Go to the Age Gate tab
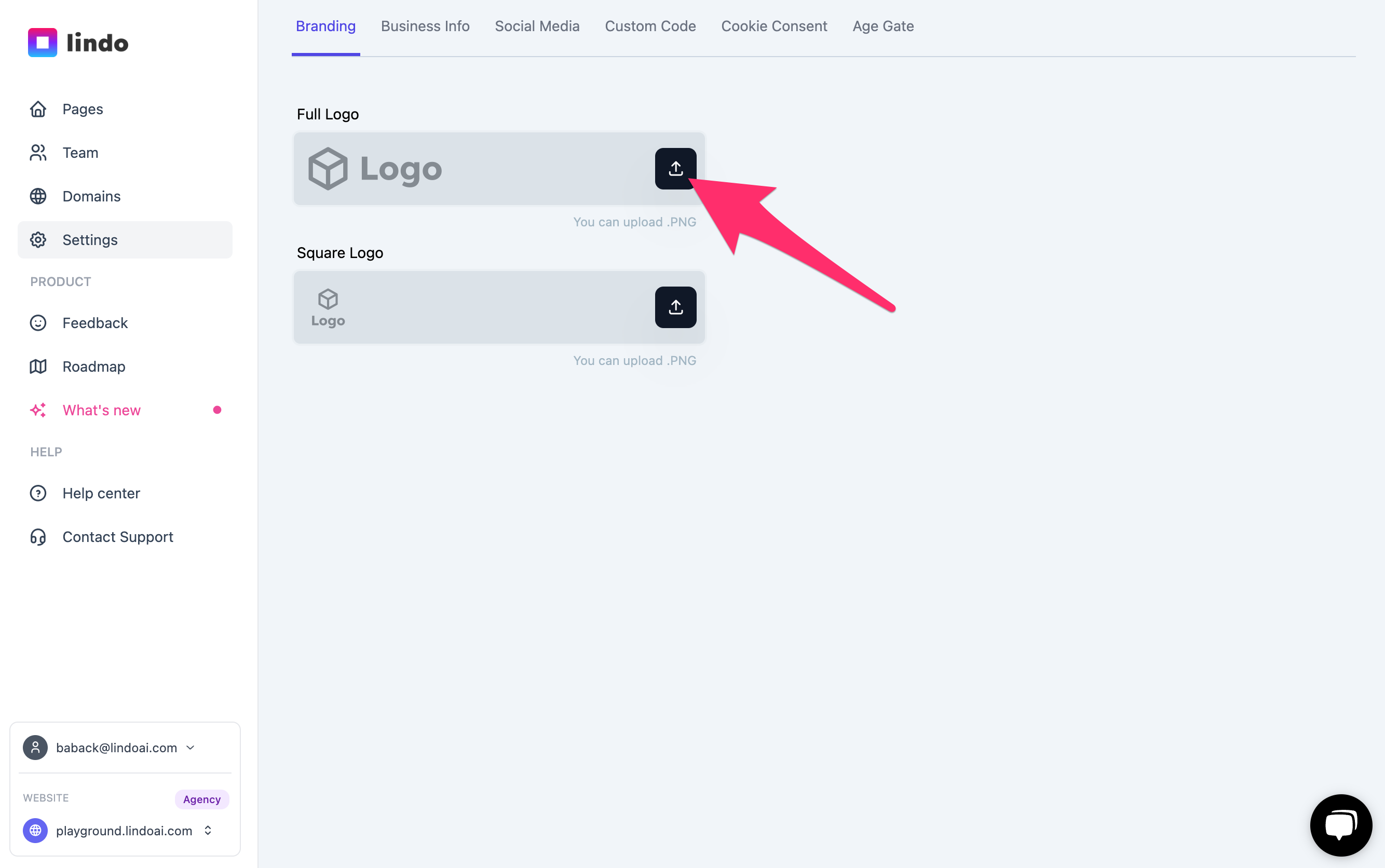This screenshot has width=1385, height=868. [883, 26]
